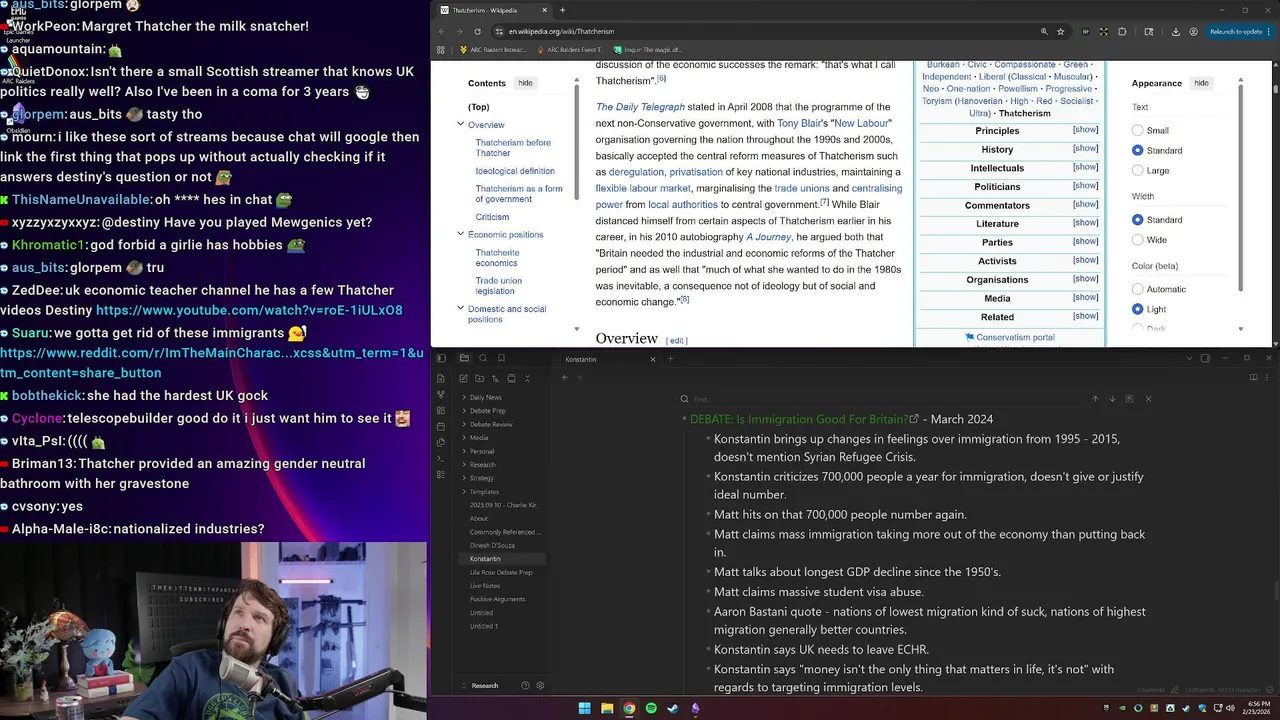1280x720 pixels.
Task: Open the Lila Rose Debate Prep note
Action: [x=501, y=572]
